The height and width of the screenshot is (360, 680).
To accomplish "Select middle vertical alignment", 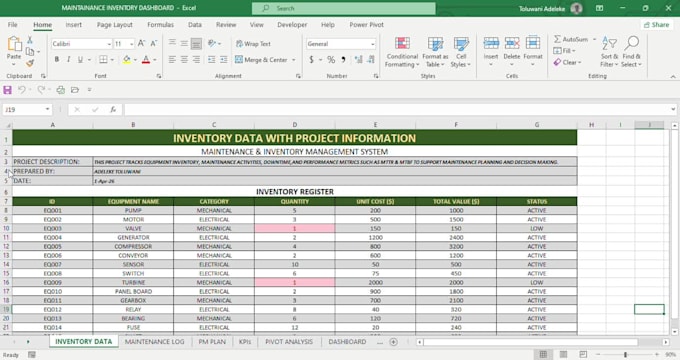I will (x=184, y=43).
